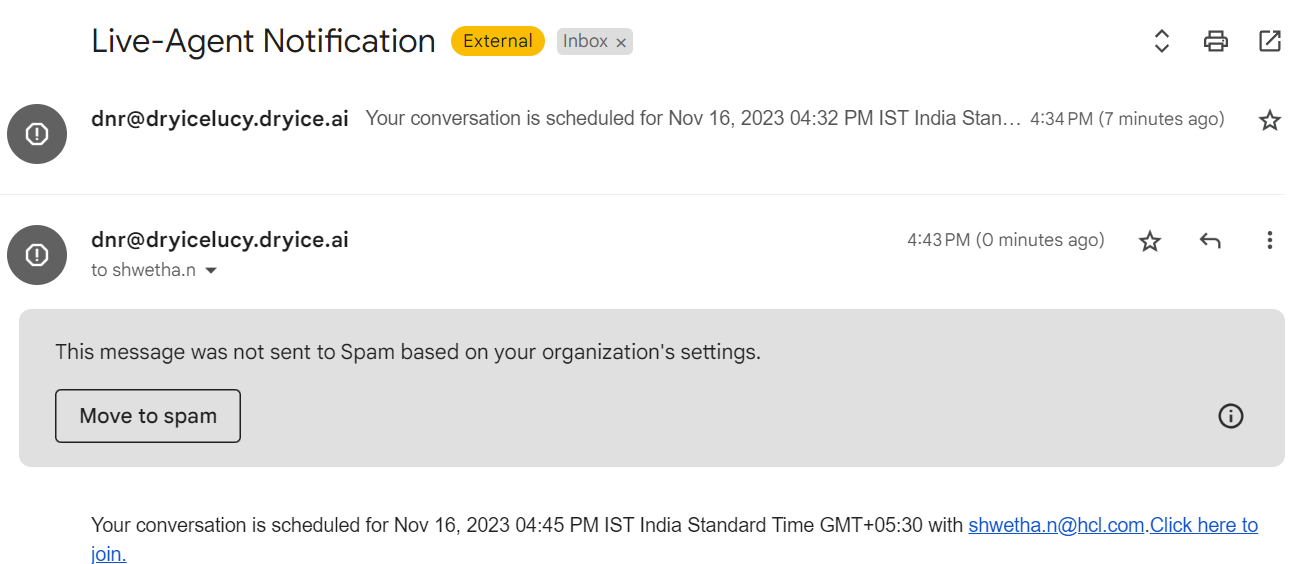Viewport: 1309px width, 564px height.
Task: Expand recipient details next to shwetha.n
Action: [x=211, y=271]
